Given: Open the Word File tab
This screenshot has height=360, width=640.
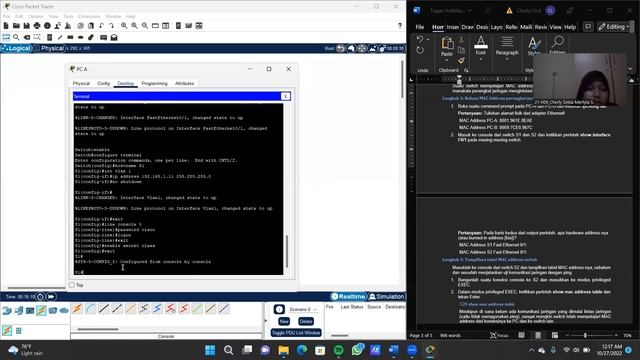Looking at the screenshot, I should tap(420, 27).
